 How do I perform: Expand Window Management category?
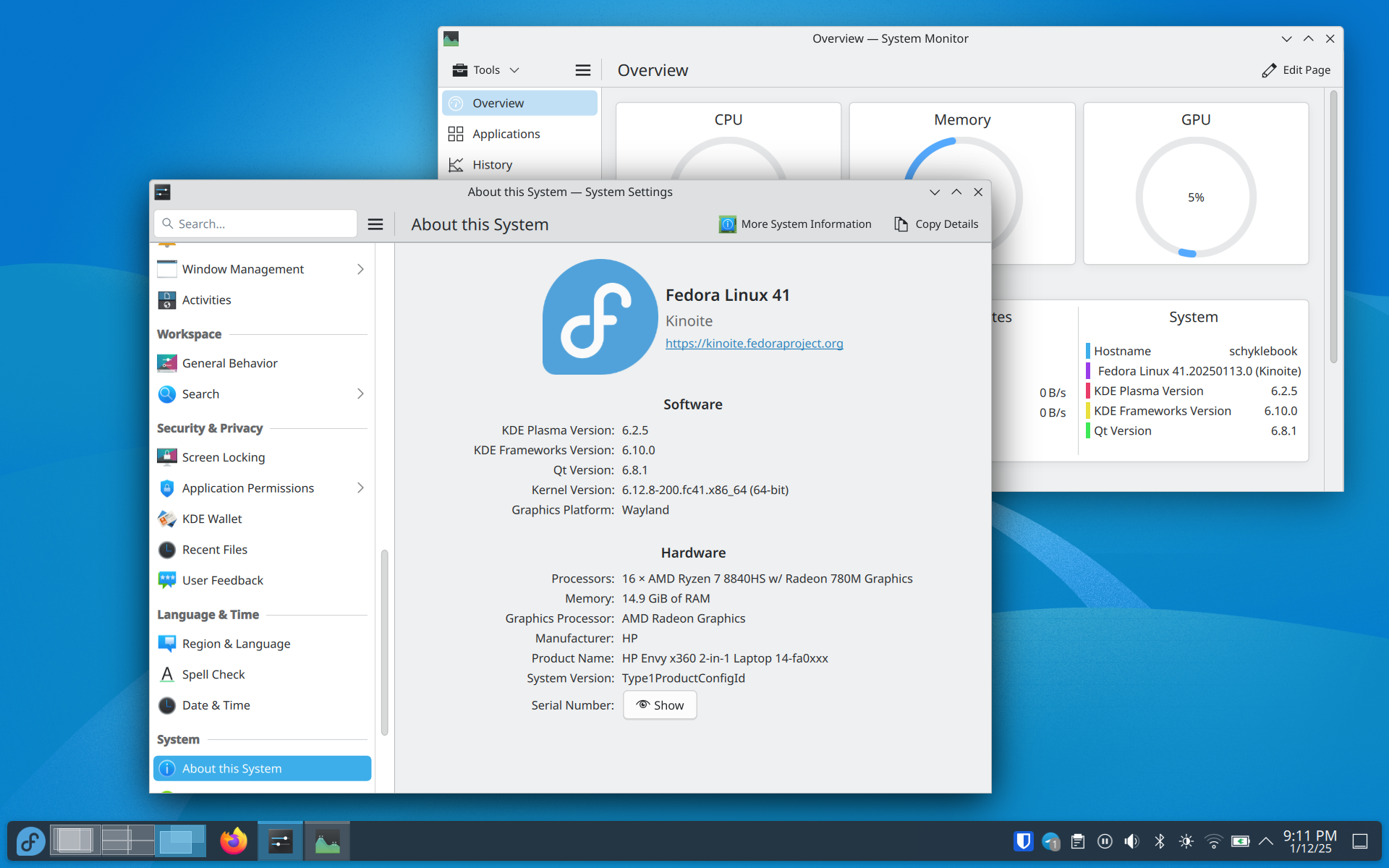[x=360, y=269]
